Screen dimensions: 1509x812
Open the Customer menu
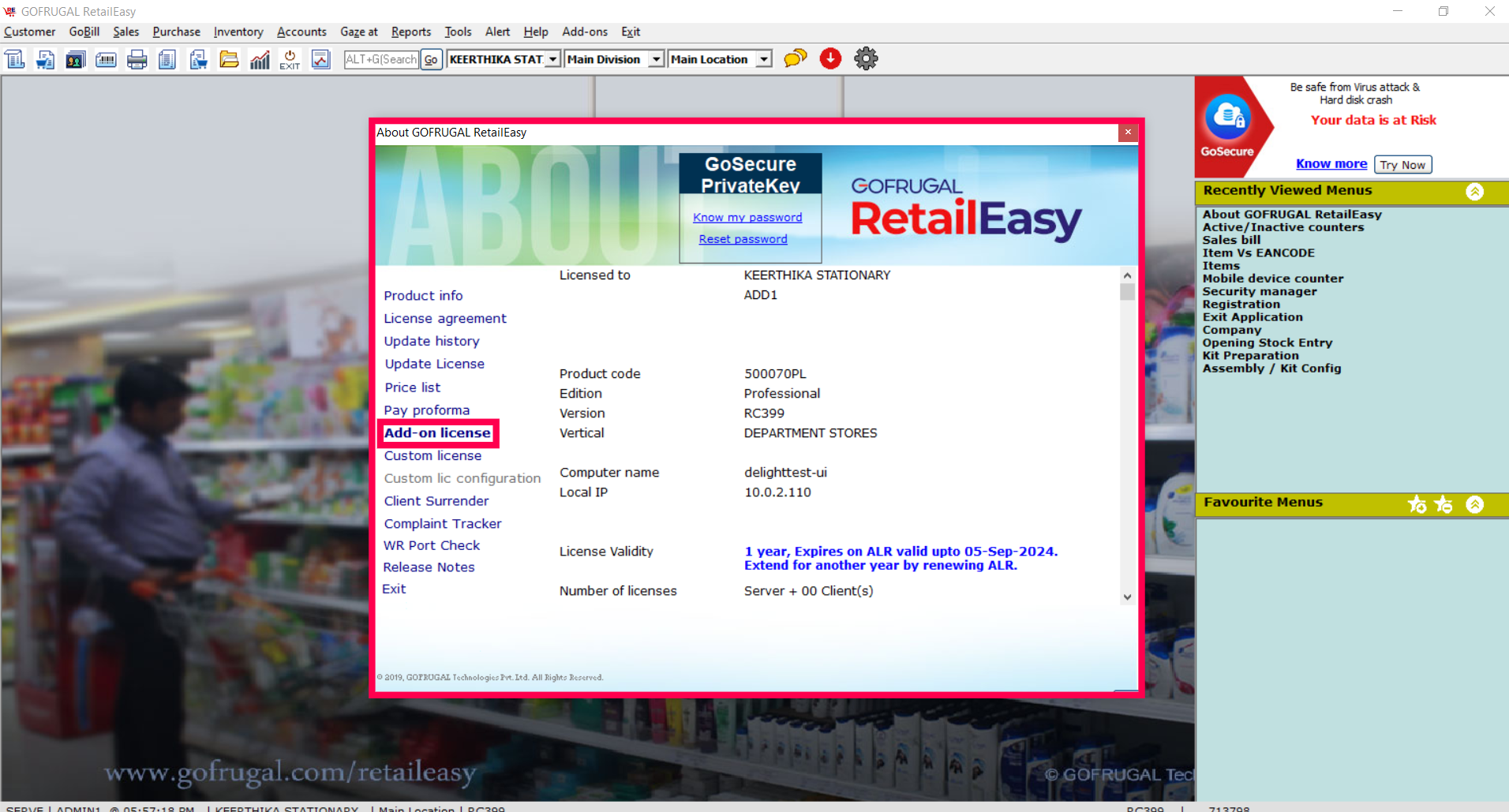[x=30, y=32]
